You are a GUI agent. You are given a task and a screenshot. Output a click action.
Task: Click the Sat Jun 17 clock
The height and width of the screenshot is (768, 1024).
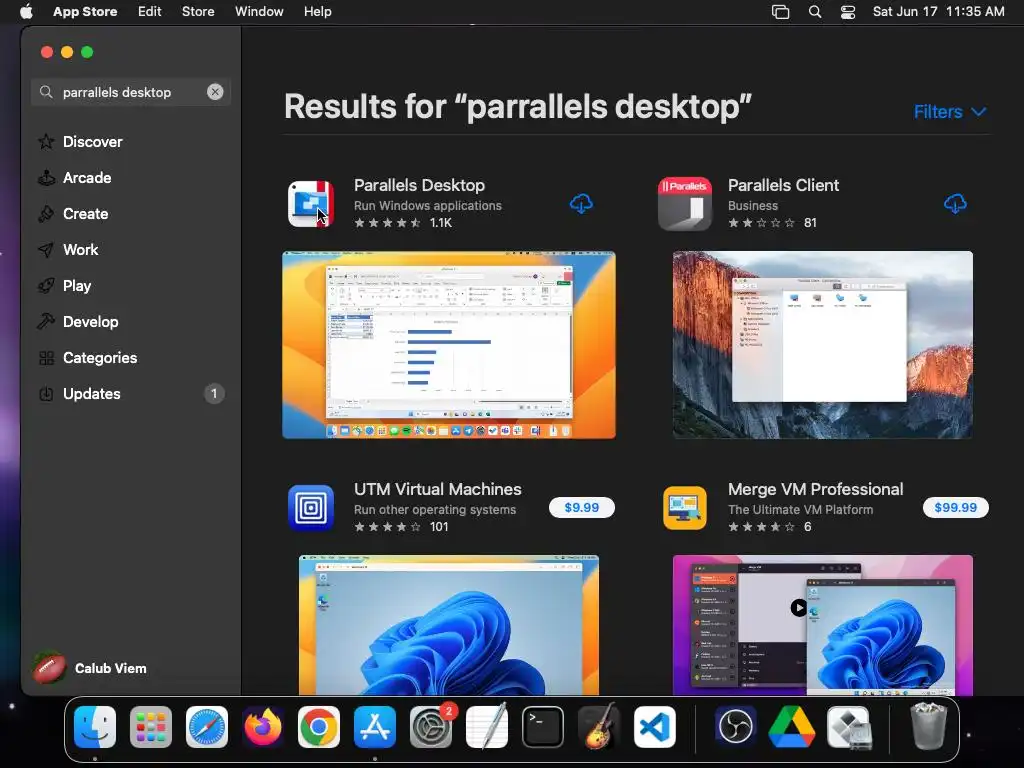pyautogui.click(x=938, y=12)
